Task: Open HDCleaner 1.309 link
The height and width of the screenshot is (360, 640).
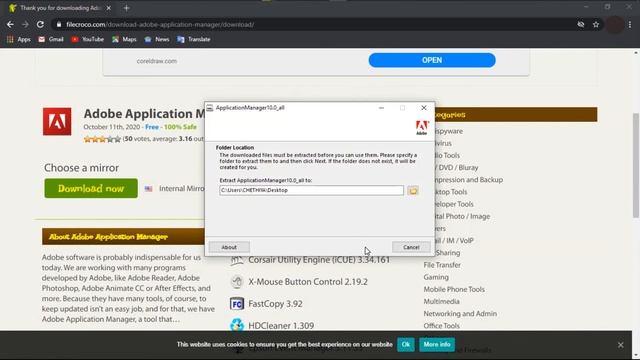Action: click(281, 326)
